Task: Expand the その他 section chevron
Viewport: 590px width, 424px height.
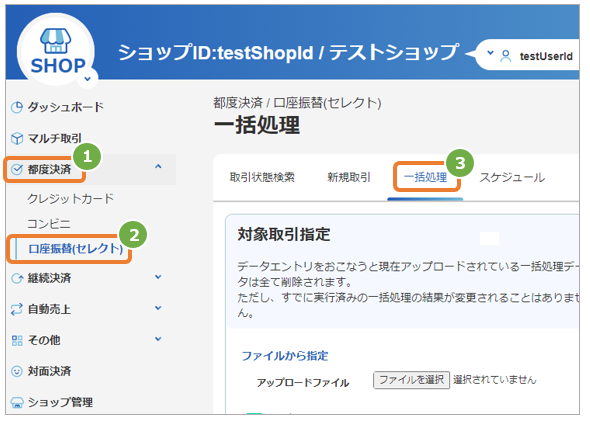Action: tap(158, 339)
